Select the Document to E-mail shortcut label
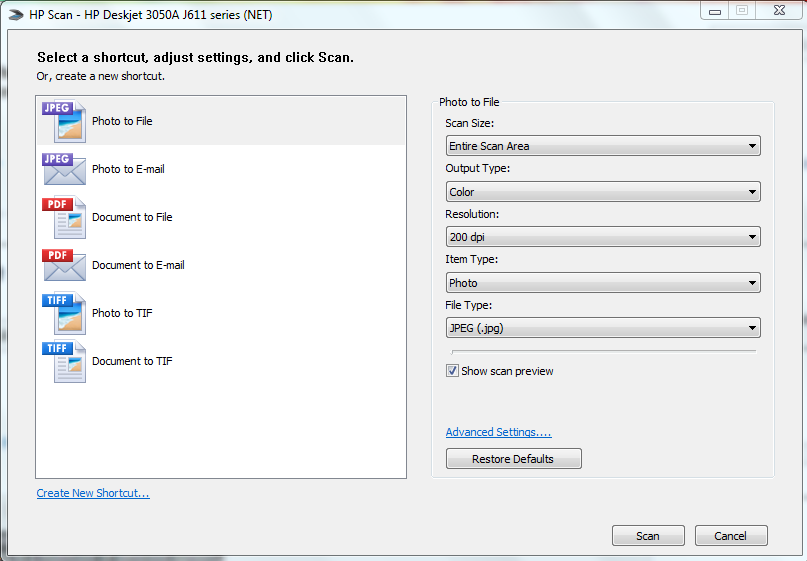The width and height of the screenshot is (807, 561). 138,265
